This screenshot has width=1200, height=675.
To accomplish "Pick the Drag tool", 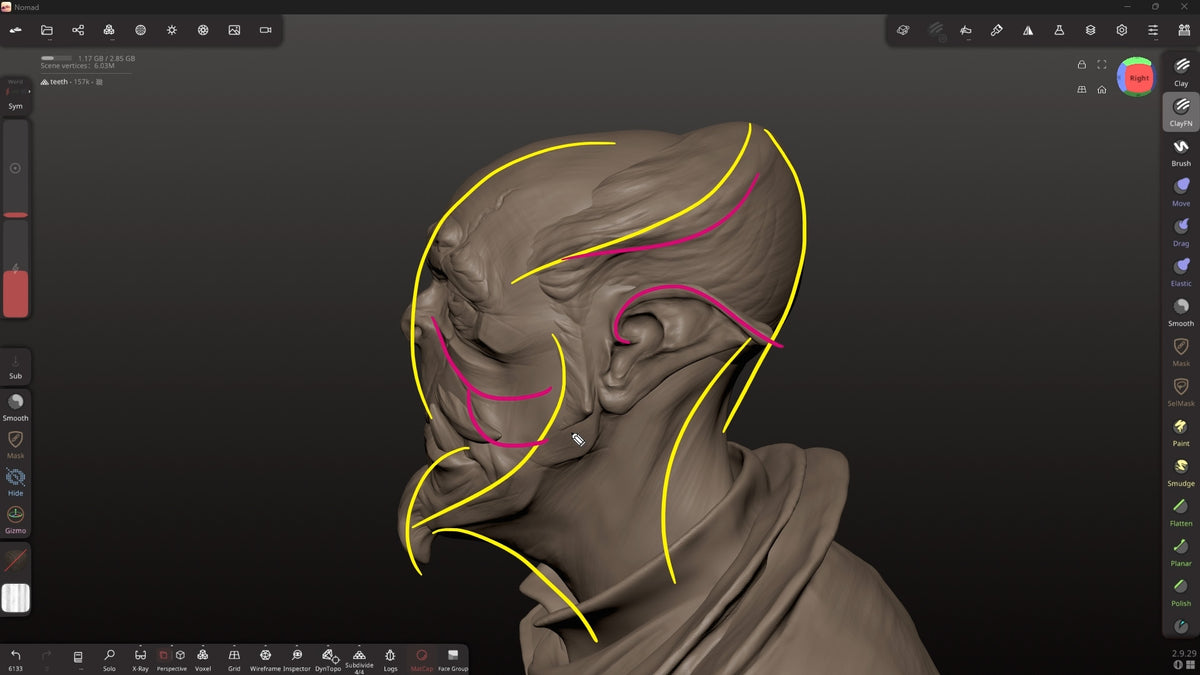I will [x=1181, y=231].
